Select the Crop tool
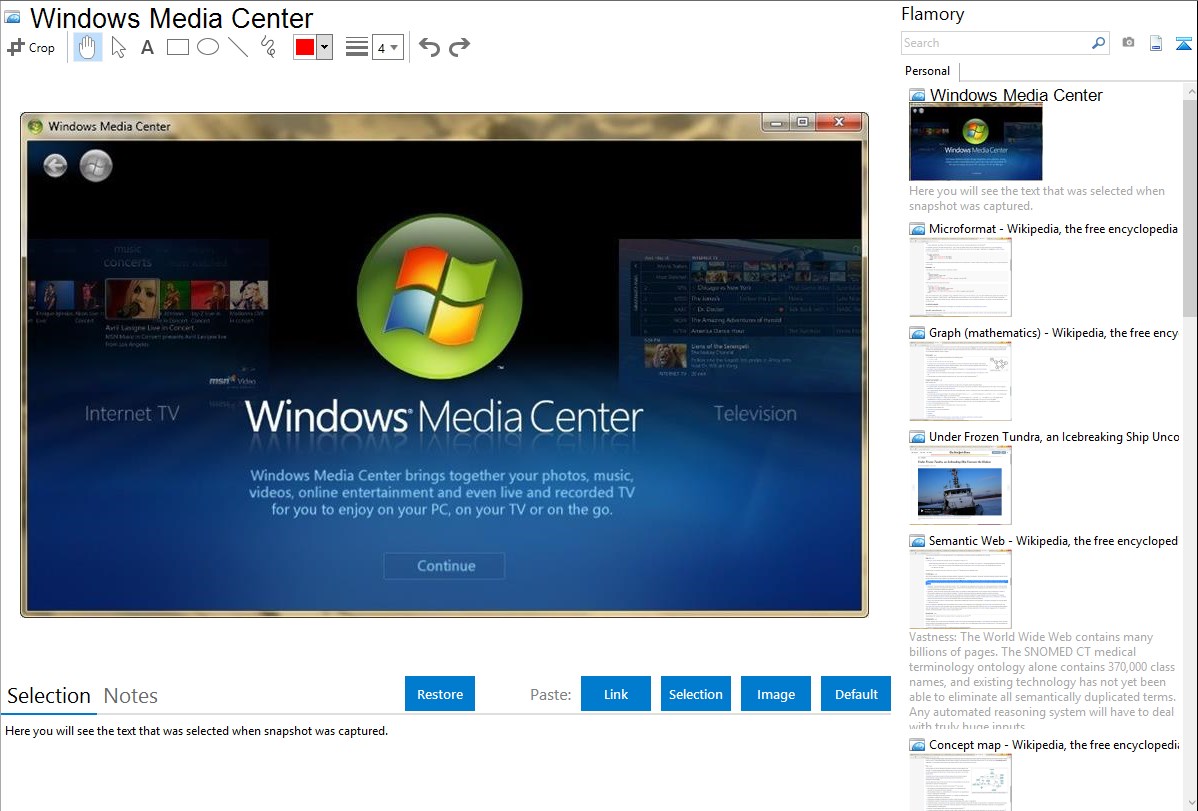 31,47
